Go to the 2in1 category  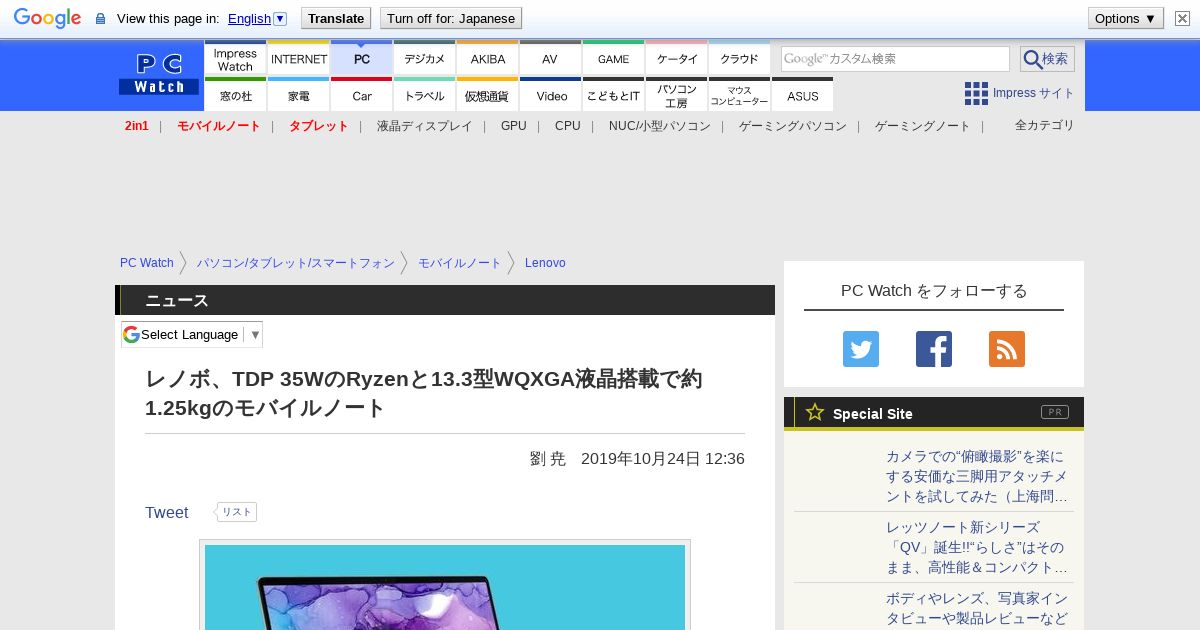[x=137, y=126]
